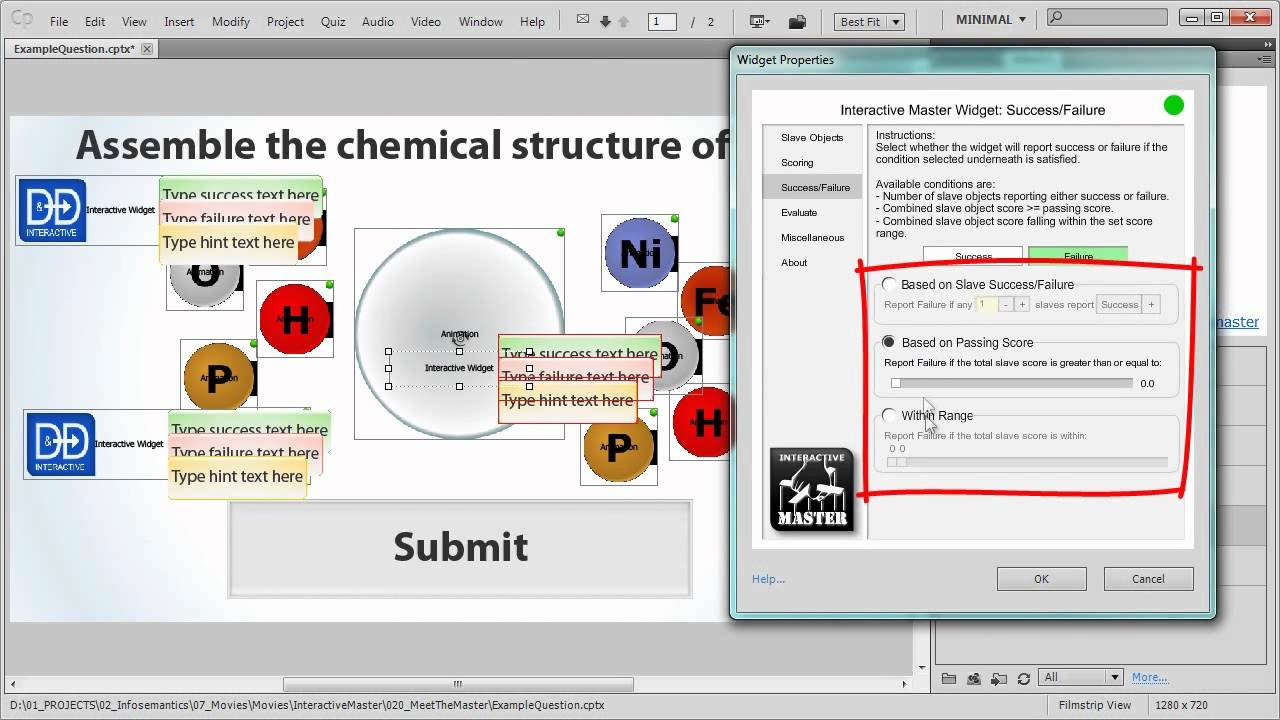Screen dimensions: 1280x720
Task: Click the passing score slider handle
Action: click(x=896, y=383)
